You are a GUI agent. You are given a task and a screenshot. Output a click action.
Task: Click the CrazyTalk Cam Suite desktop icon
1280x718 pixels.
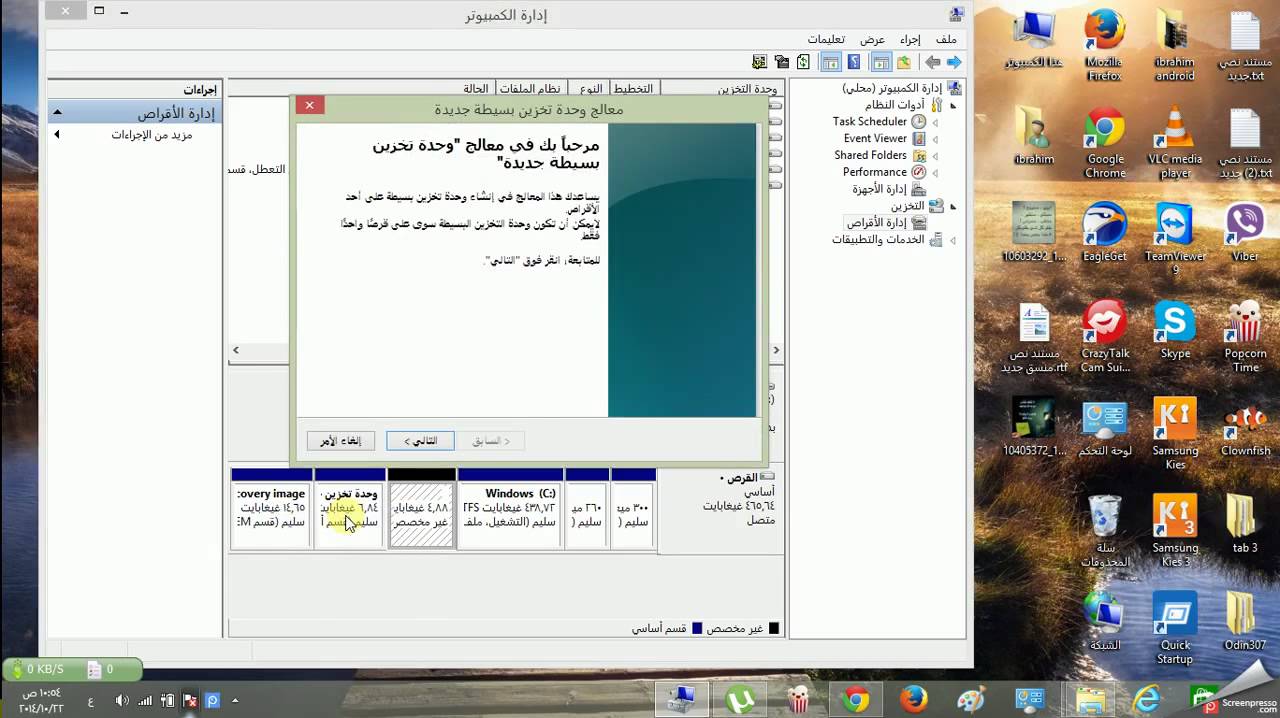click(1105, 337)
